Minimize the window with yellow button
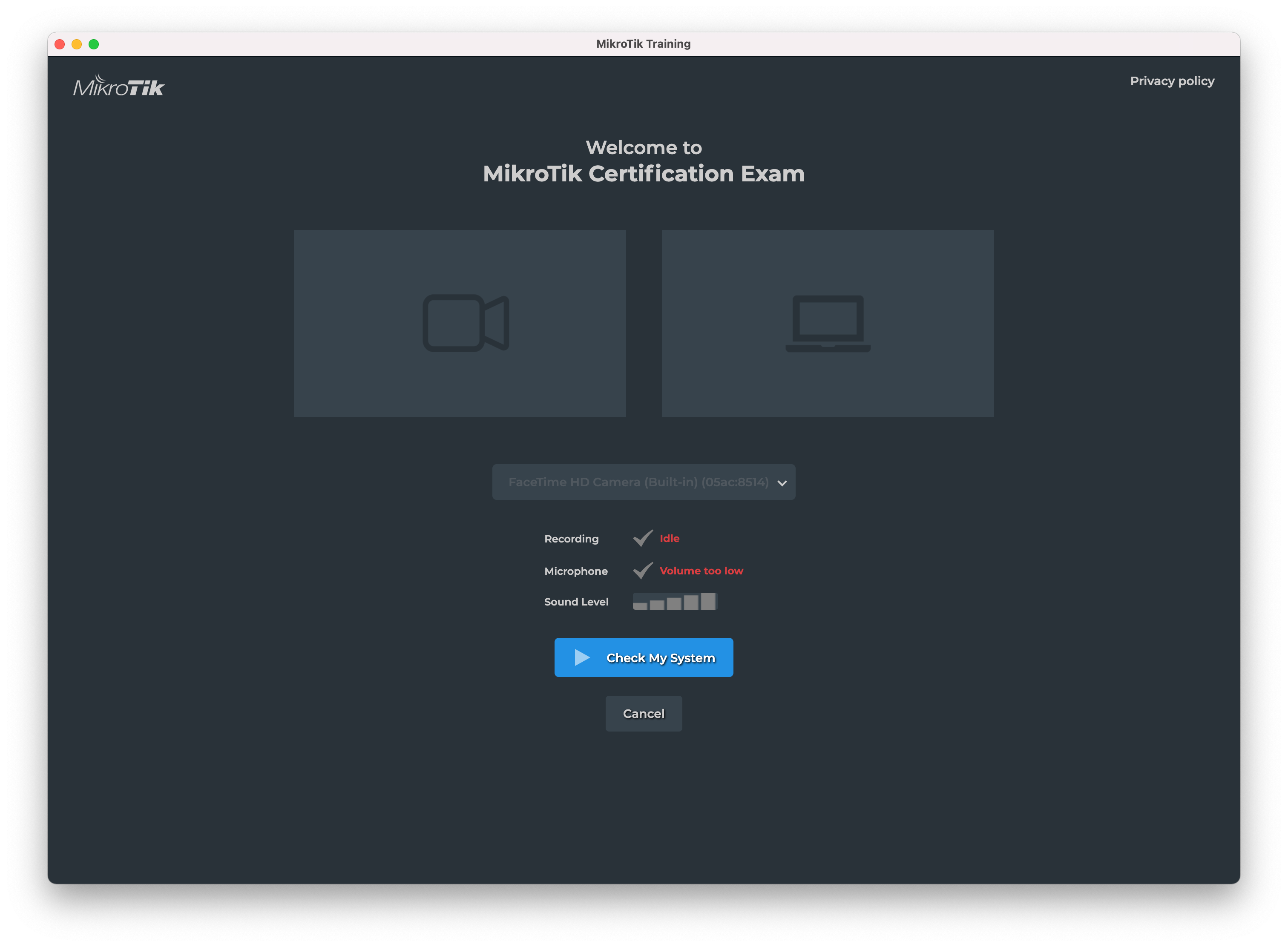 [77, 44]
